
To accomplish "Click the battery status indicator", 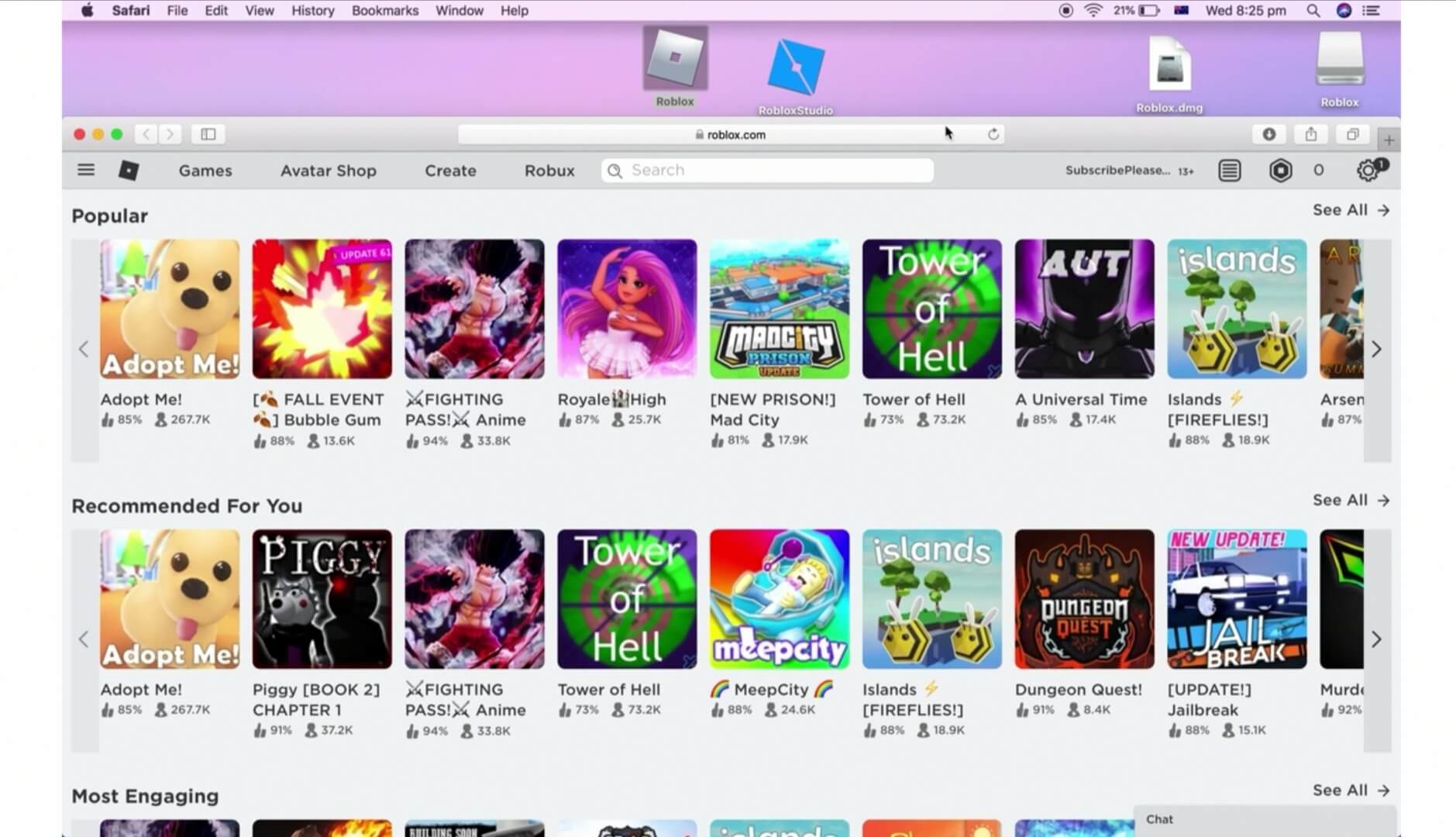I will click(1137, 10).
